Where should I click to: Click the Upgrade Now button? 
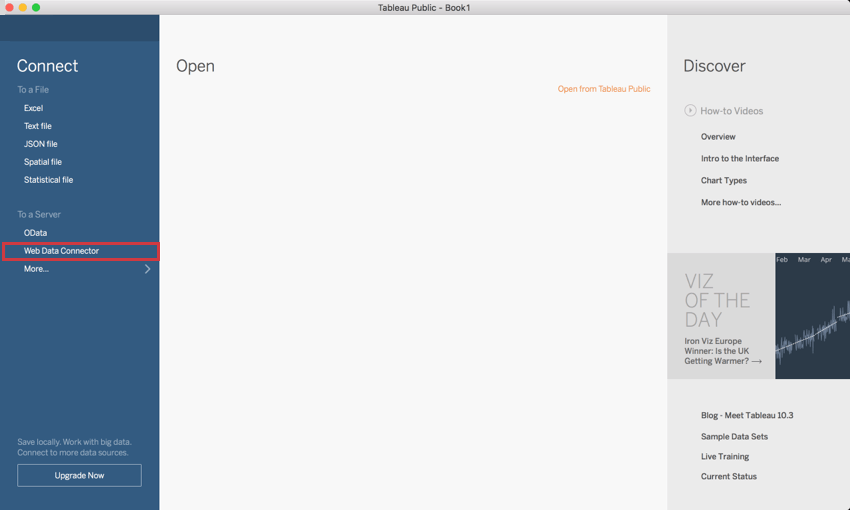(x=79, y=475)
